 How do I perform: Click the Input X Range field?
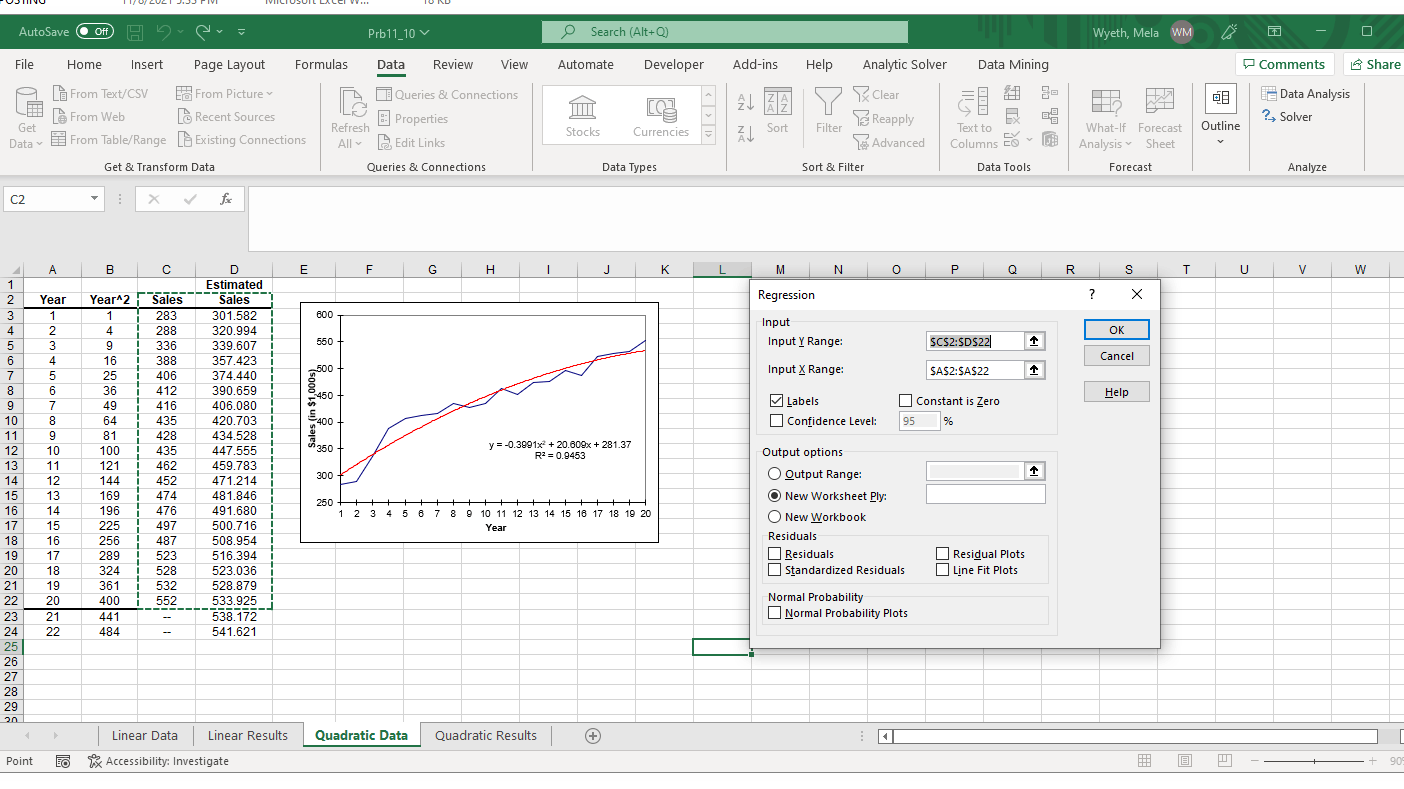pos(975,370)
